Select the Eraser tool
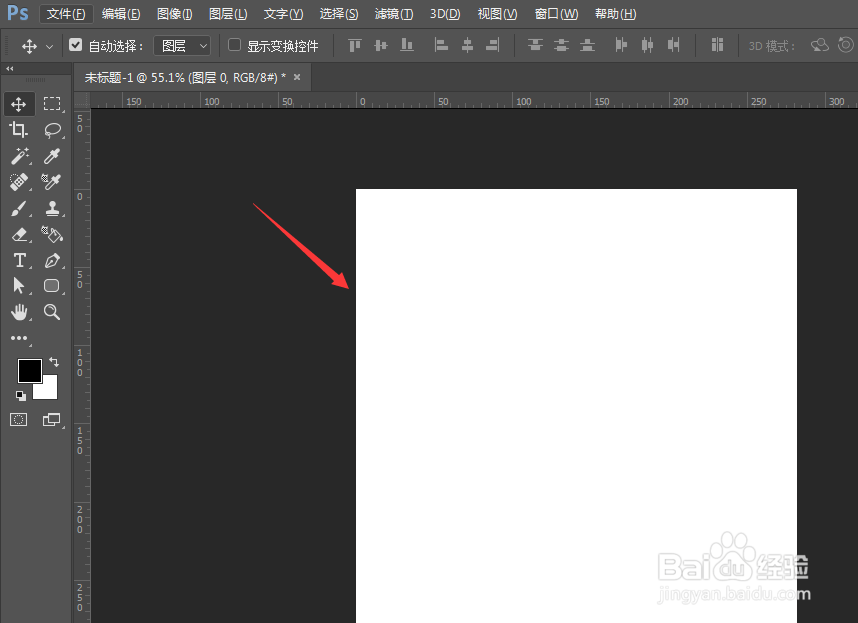Screen dimensions: 858x623 point(19,235)
